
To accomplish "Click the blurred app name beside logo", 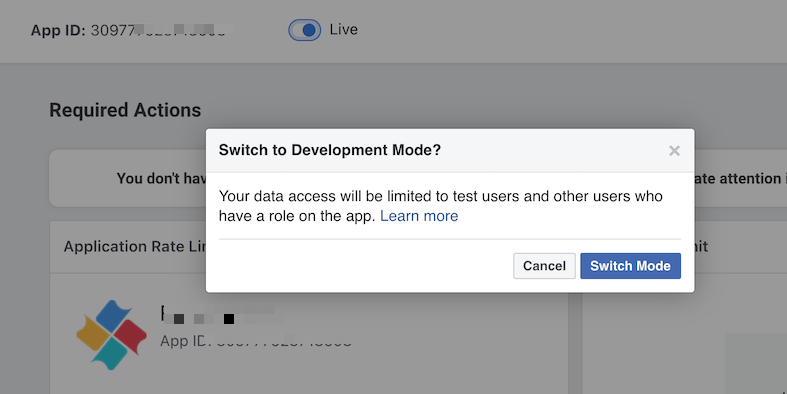I will (x=221, y=314).
